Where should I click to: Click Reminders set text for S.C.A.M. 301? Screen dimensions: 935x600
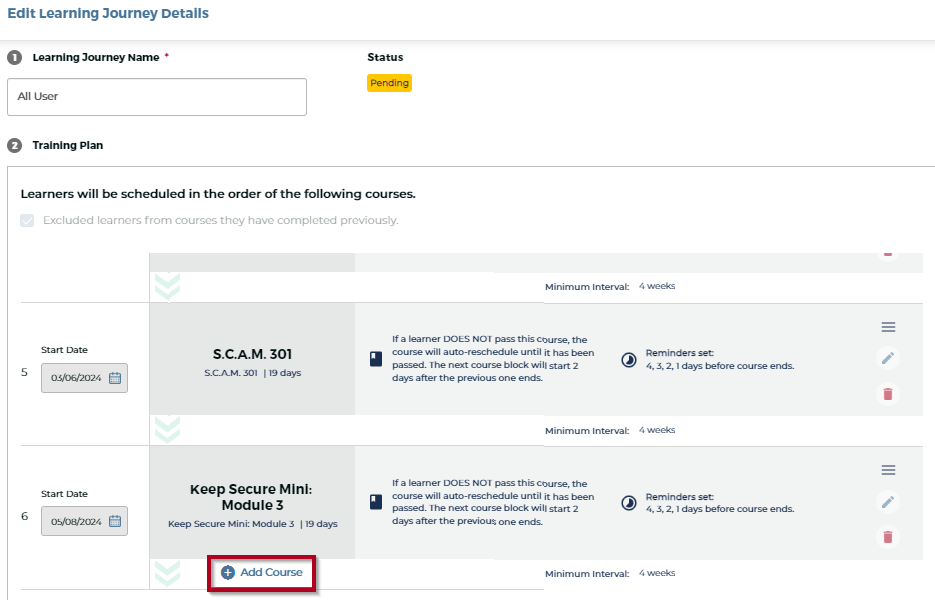click(x=720, y=359)
